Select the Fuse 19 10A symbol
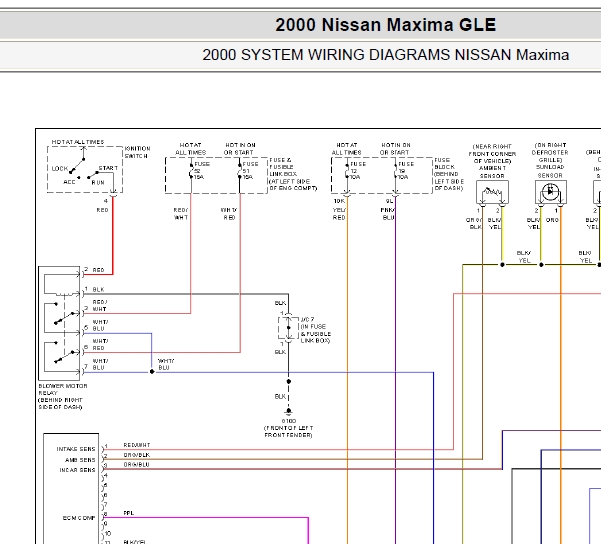This screenshot has height=544, width=601. (x=395, y=171)
